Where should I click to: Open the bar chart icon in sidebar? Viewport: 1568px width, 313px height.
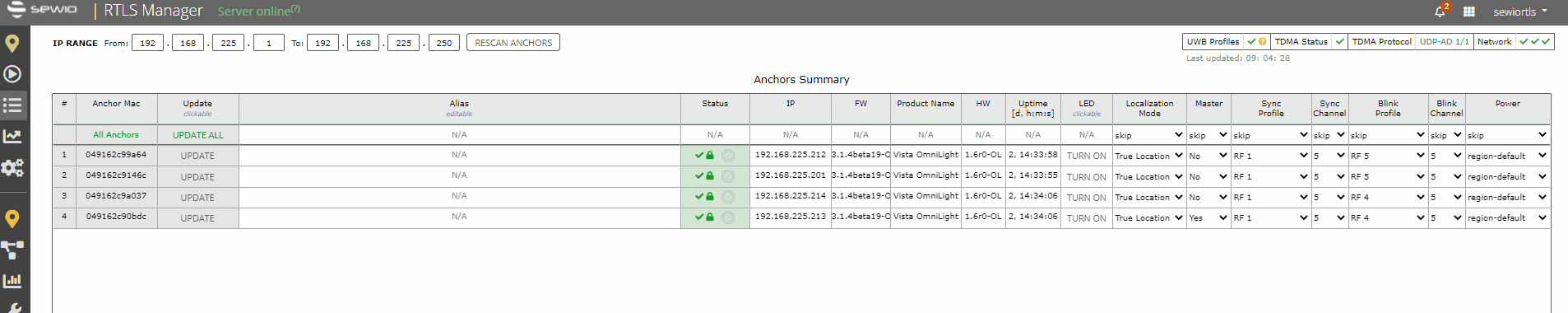[12, 281]
